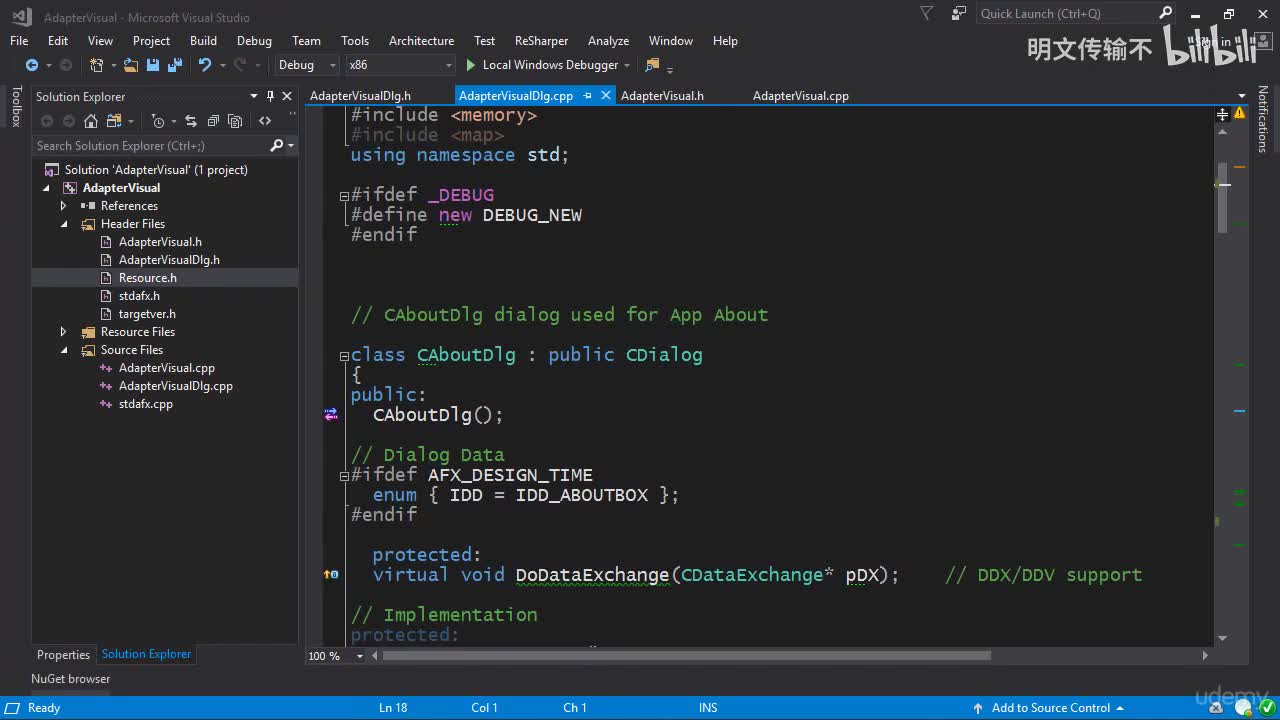Viewport: 1280px width, 720px height.
Task: Expand the References node in the tree
Action: (64, 206)
